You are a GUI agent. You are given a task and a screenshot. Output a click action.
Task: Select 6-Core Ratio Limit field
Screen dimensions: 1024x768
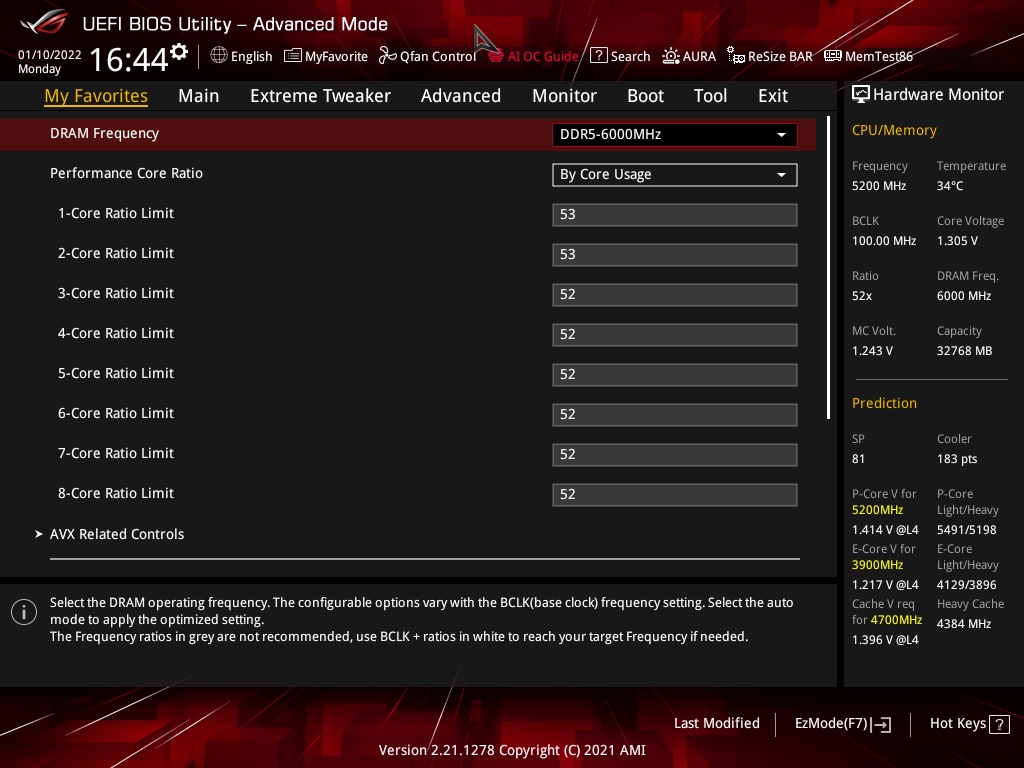[x=675, y=415]
